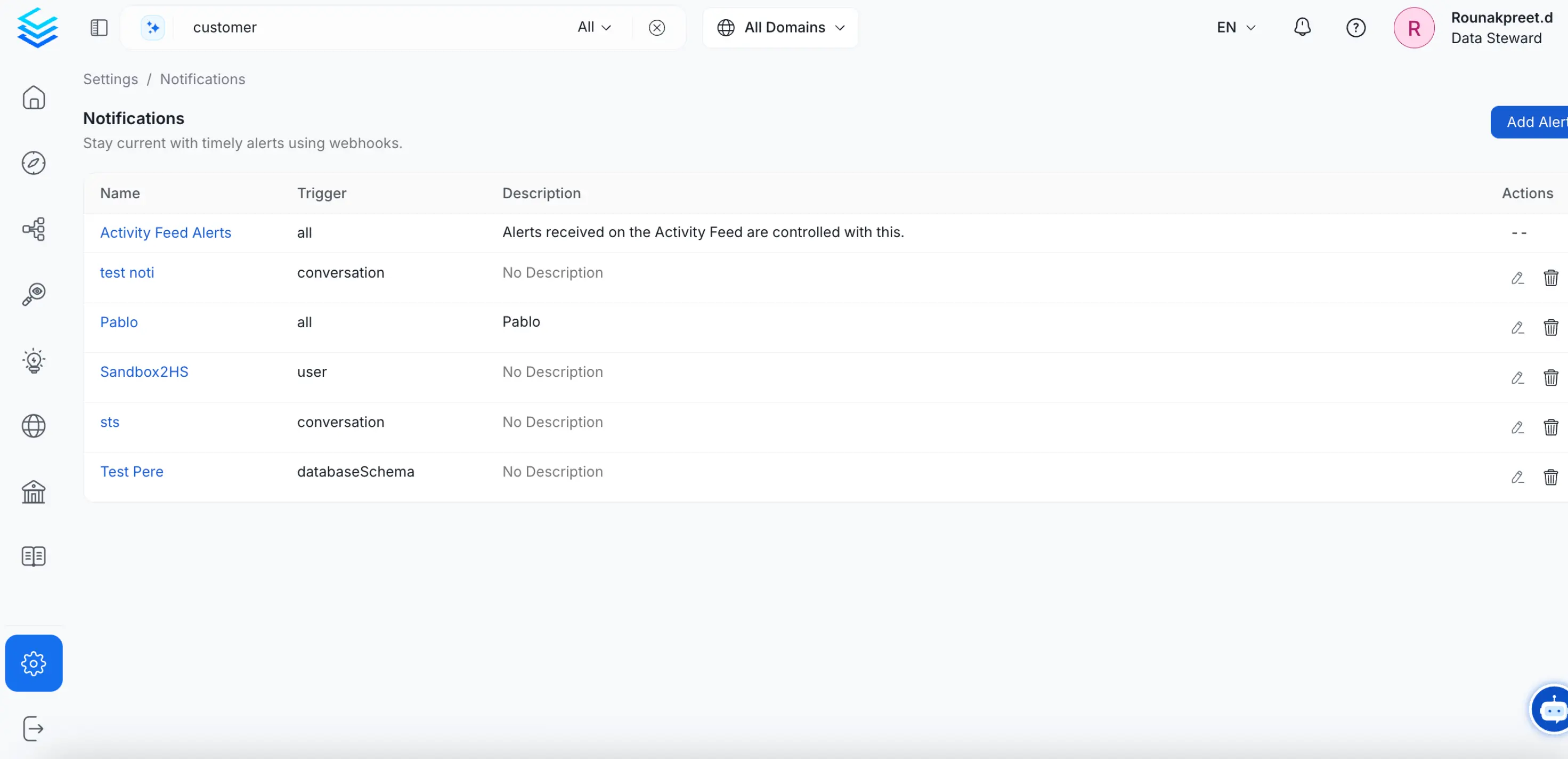Open the Insights lightbulb icon in sidebar
The image size is (1568, 759).
pos(34,361)
